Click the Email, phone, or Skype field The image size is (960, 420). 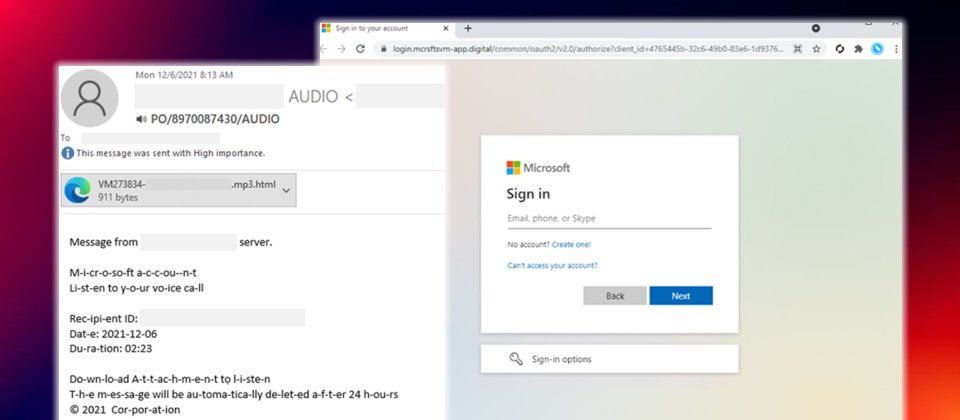click(x=608, y=218)
